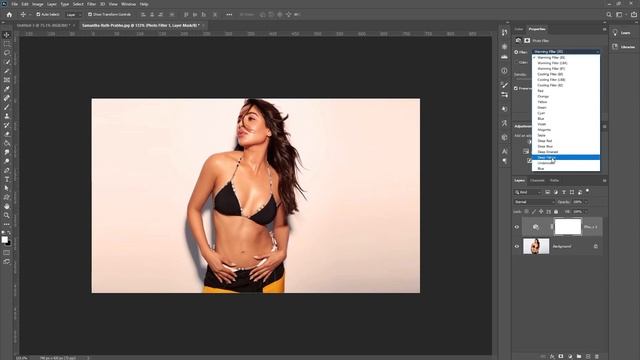Switch to the Paths tab
640x360 pixels.
(554, 180)
